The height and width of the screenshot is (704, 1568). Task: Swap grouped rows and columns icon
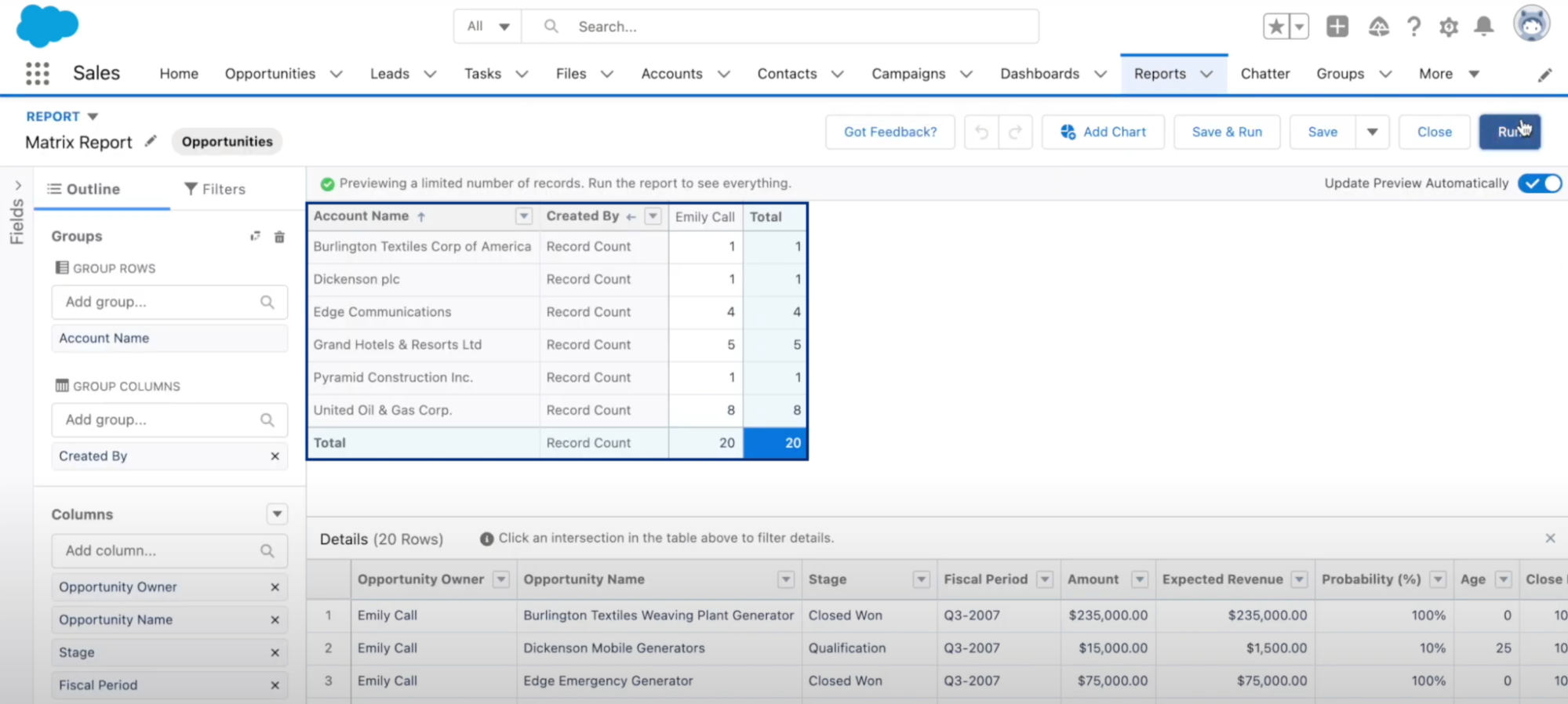click(x=255, y=236)
